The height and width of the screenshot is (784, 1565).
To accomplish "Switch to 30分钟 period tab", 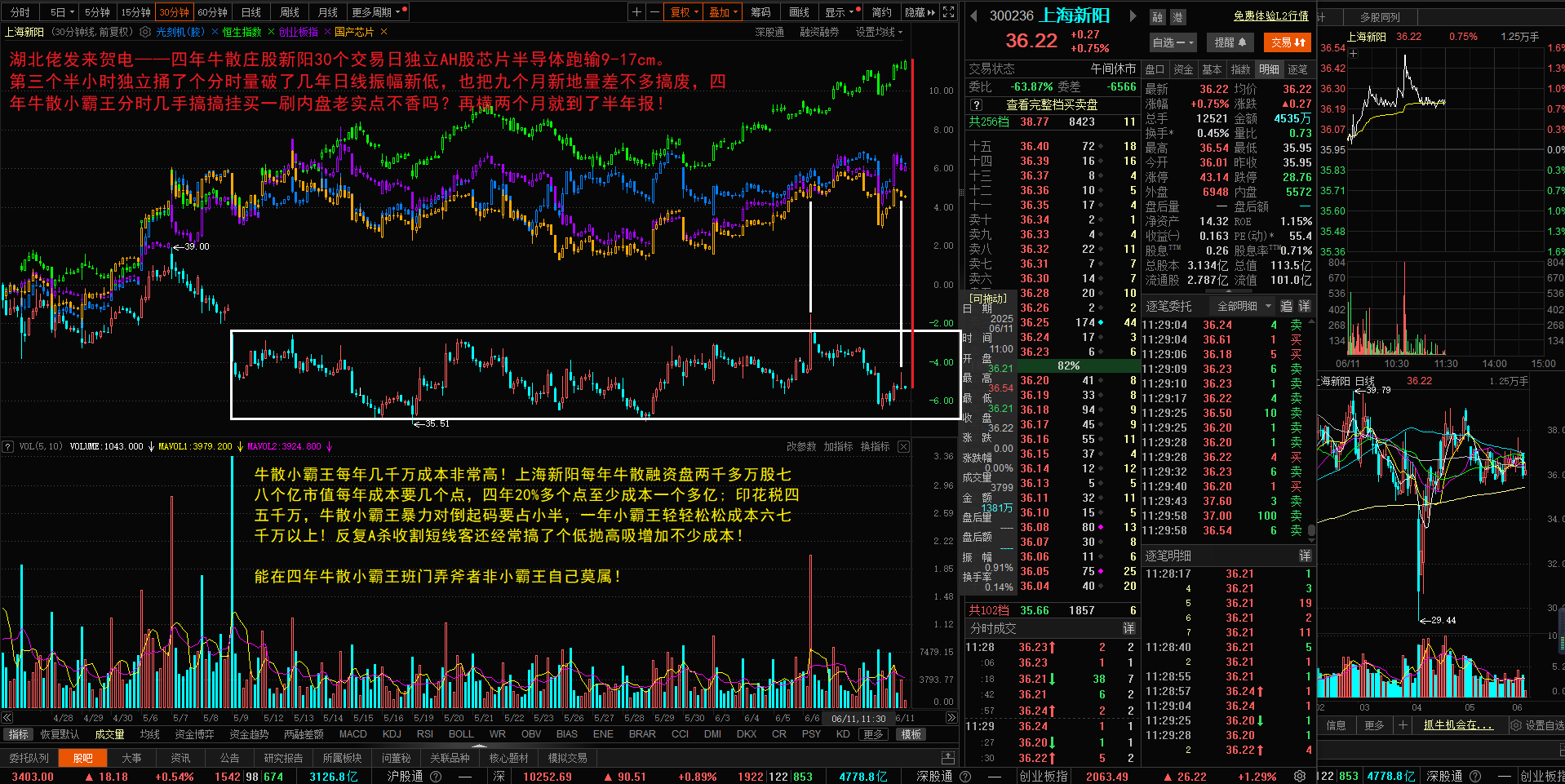I will pos(174,12).
